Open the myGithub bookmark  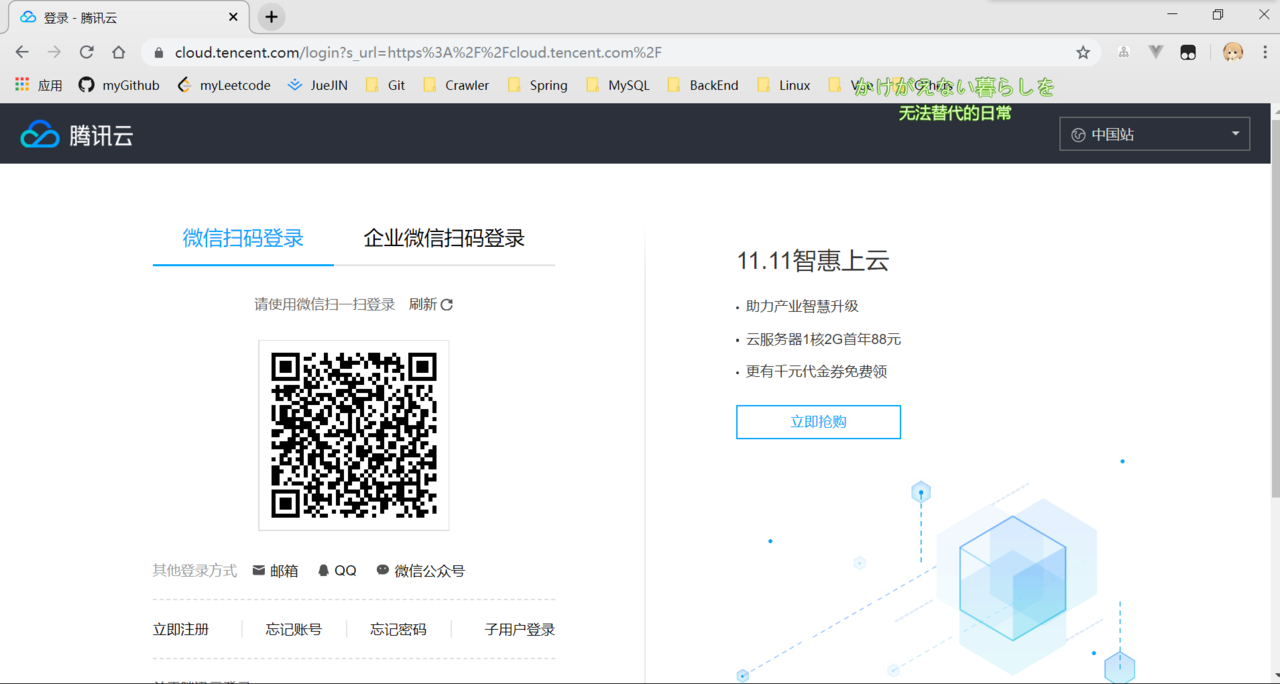119,85
